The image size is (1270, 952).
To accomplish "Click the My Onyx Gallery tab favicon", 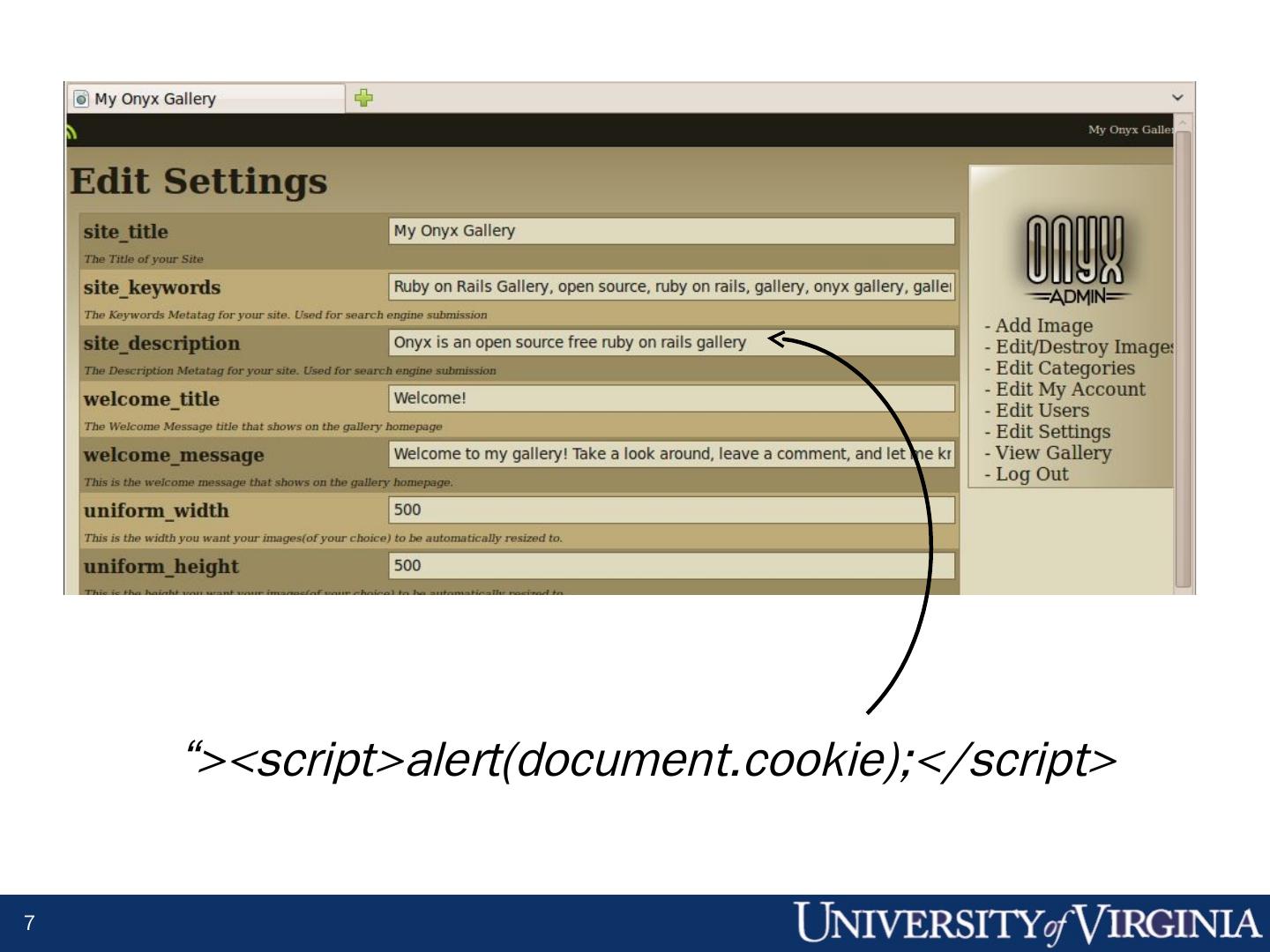I will [x=82, y=99].
